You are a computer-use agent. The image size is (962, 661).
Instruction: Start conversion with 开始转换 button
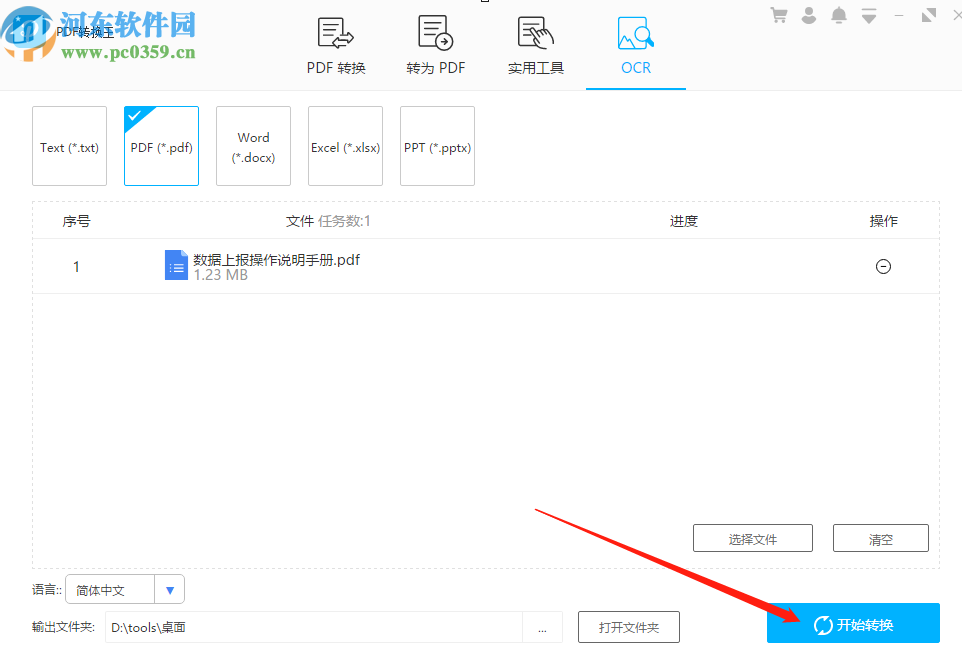point(853,624)
